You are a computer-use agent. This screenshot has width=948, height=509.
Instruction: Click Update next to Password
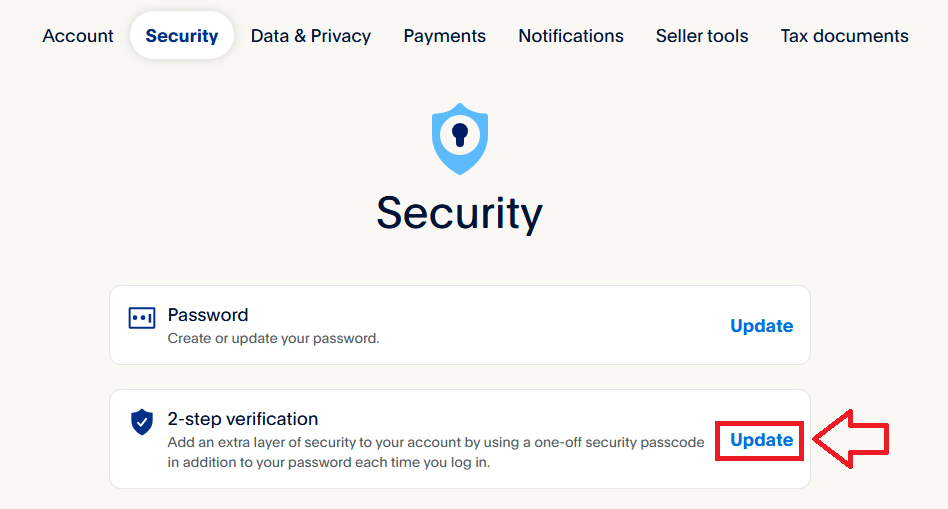(761, 326)
